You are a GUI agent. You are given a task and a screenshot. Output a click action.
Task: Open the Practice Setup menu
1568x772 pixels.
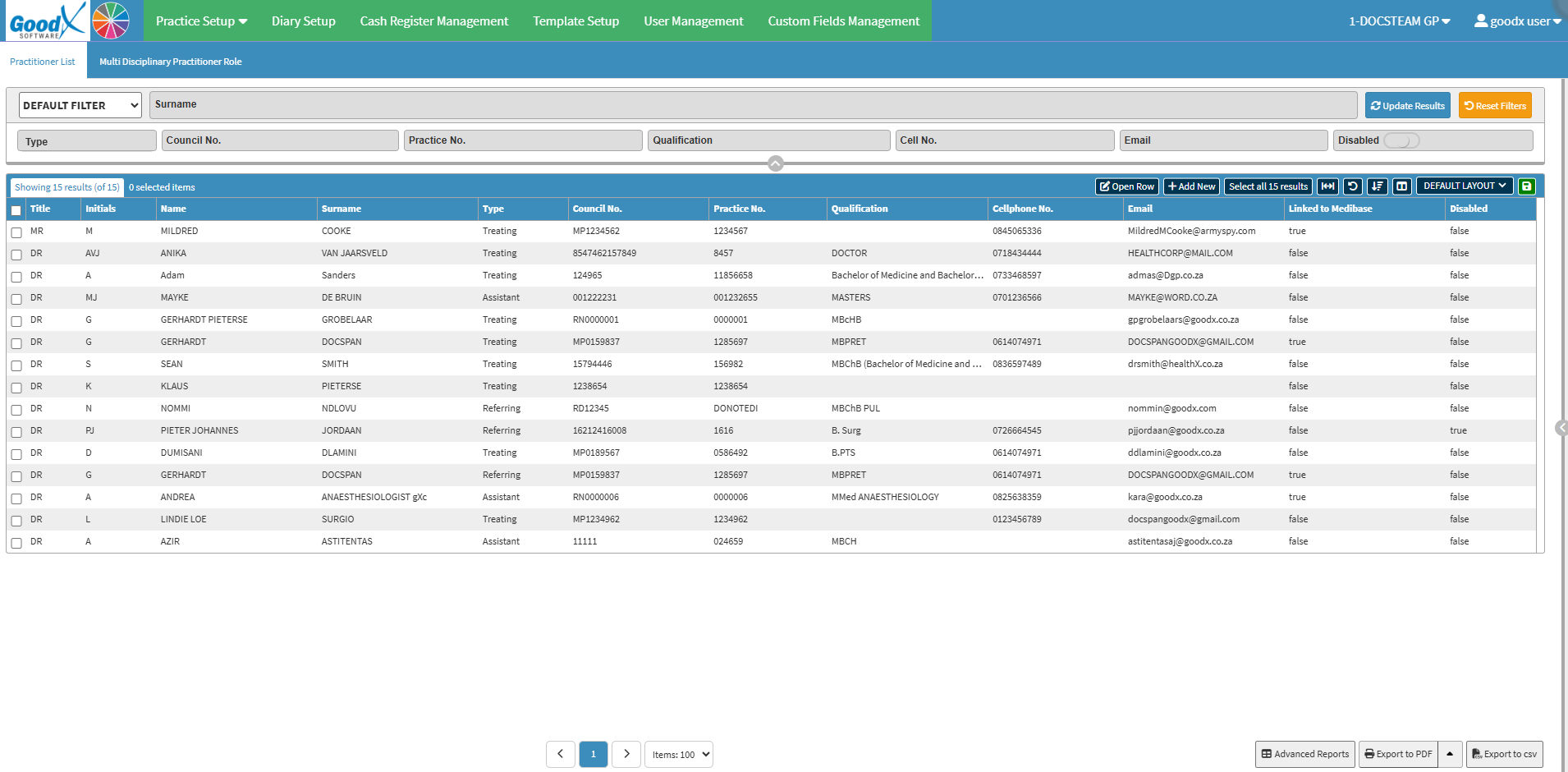pyautogui.click(x=201, y=21)
